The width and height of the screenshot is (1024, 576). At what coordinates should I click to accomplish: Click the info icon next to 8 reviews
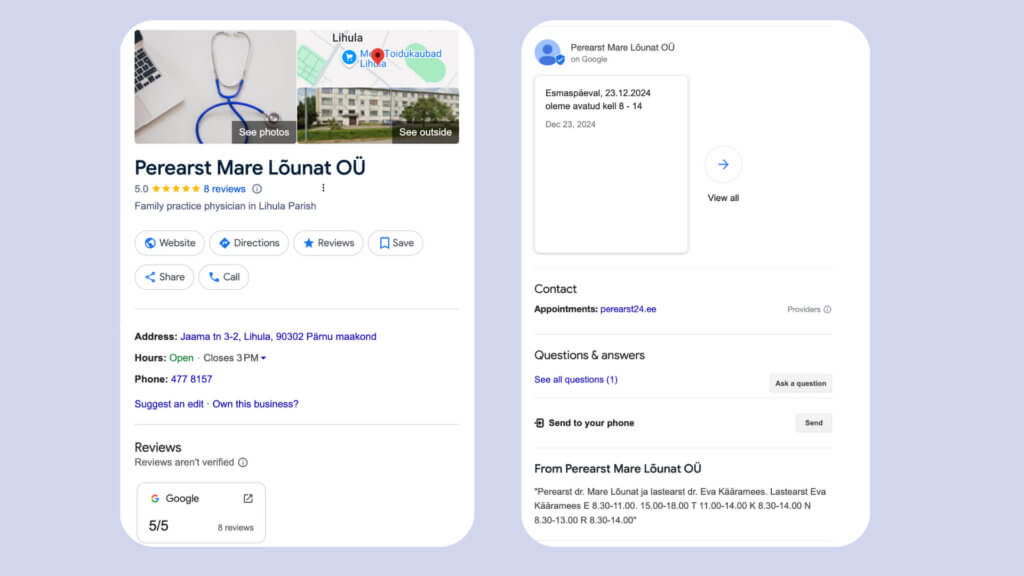point(257,189)
